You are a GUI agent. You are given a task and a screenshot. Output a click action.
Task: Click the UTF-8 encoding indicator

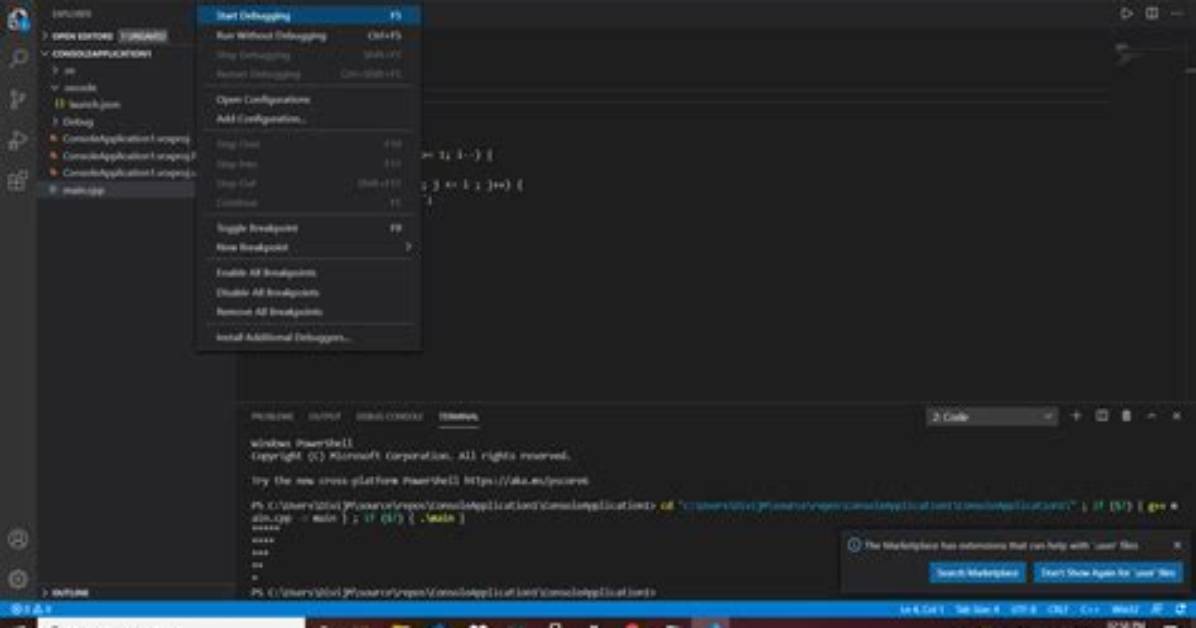(x=1024, y=609)
